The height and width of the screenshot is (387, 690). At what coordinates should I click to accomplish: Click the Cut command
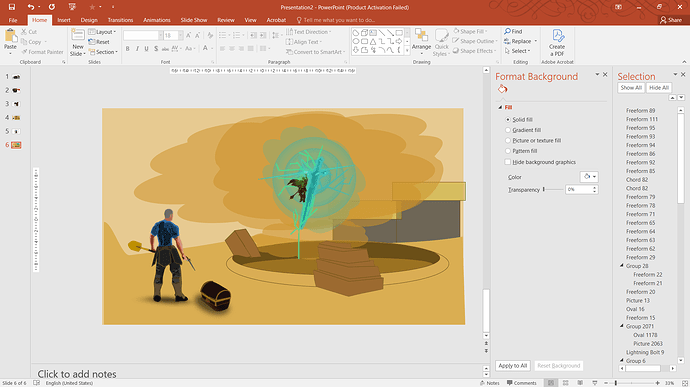[29, 32]
